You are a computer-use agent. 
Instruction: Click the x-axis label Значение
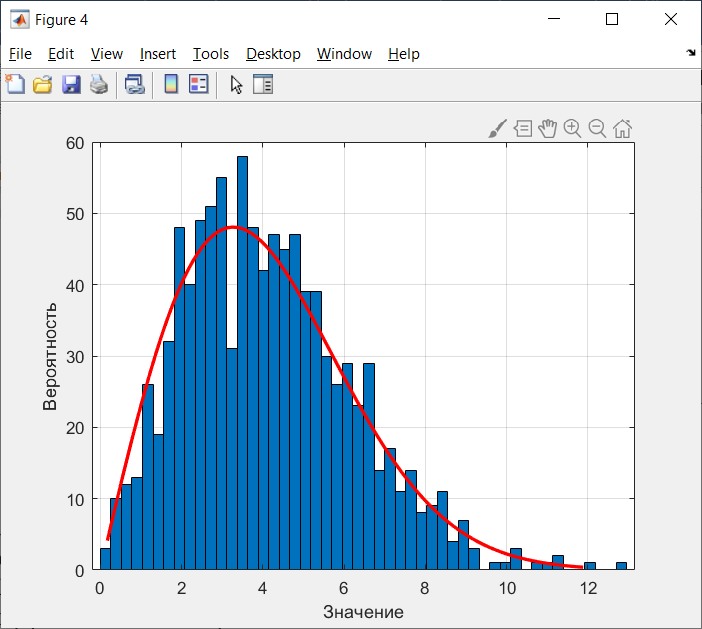(363, 612)
